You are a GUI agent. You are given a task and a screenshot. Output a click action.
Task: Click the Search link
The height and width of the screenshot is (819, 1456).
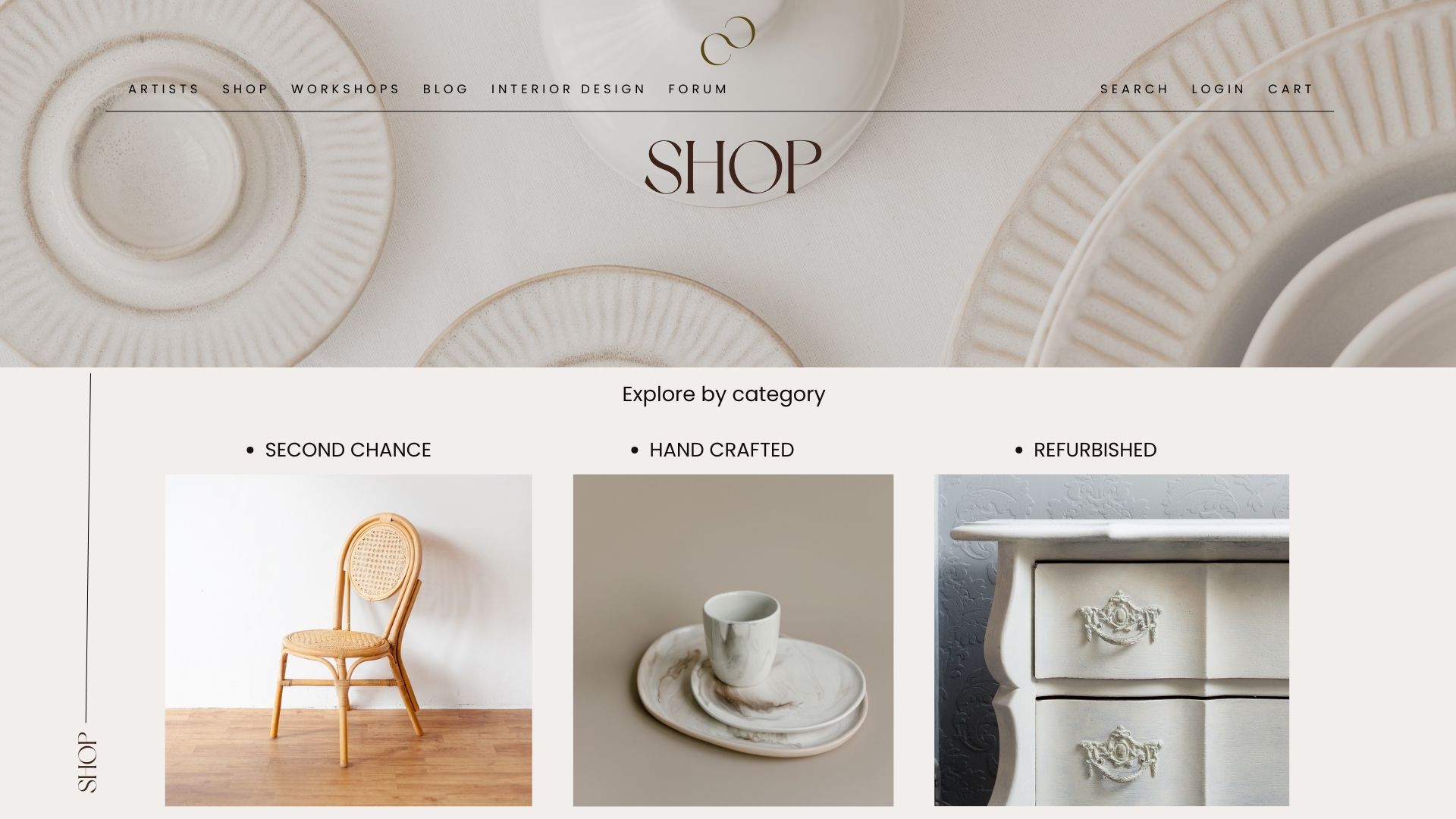(1134, 89)
